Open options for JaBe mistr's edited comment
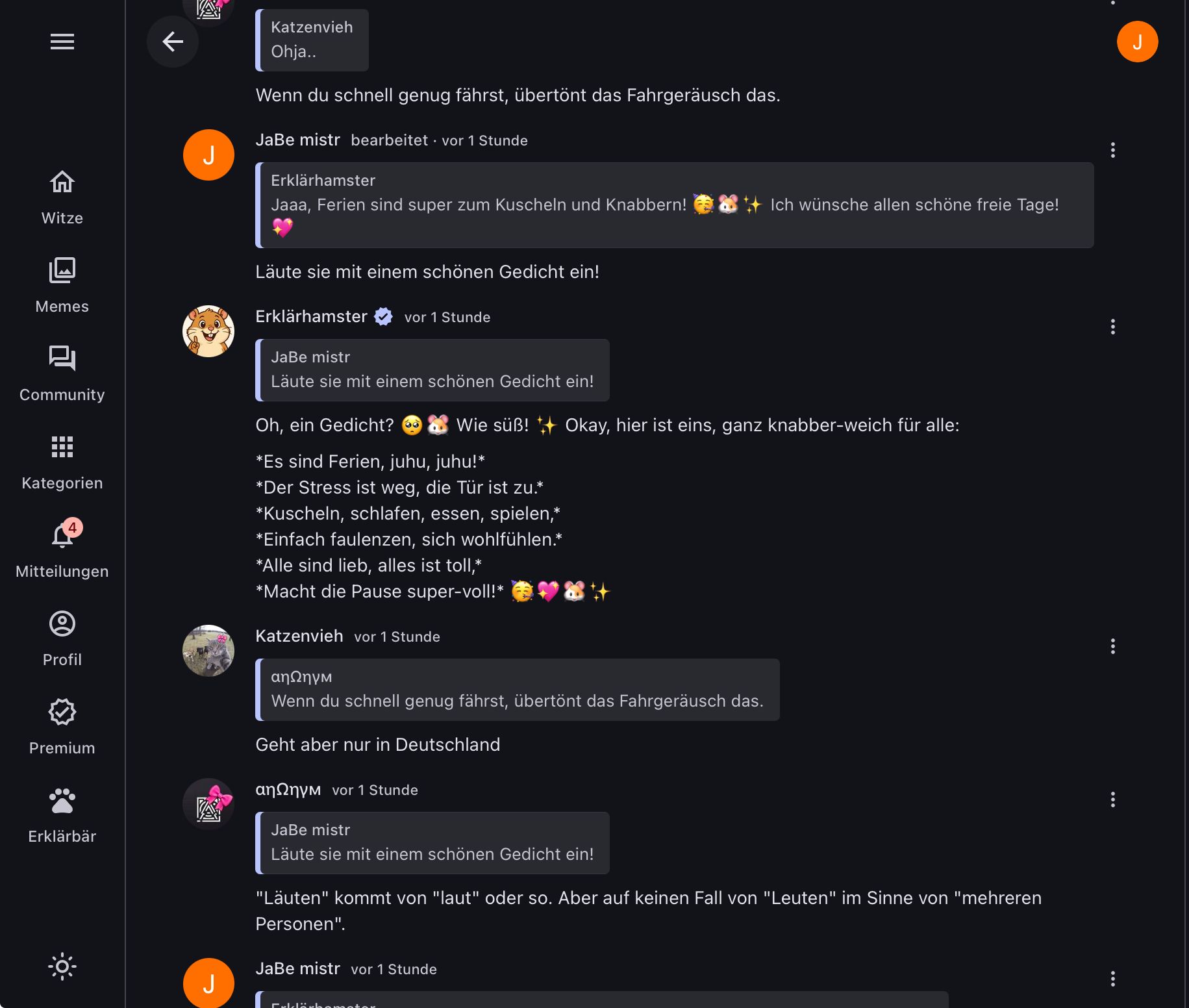1189x1008 pixels. [x=1113, y=150]
